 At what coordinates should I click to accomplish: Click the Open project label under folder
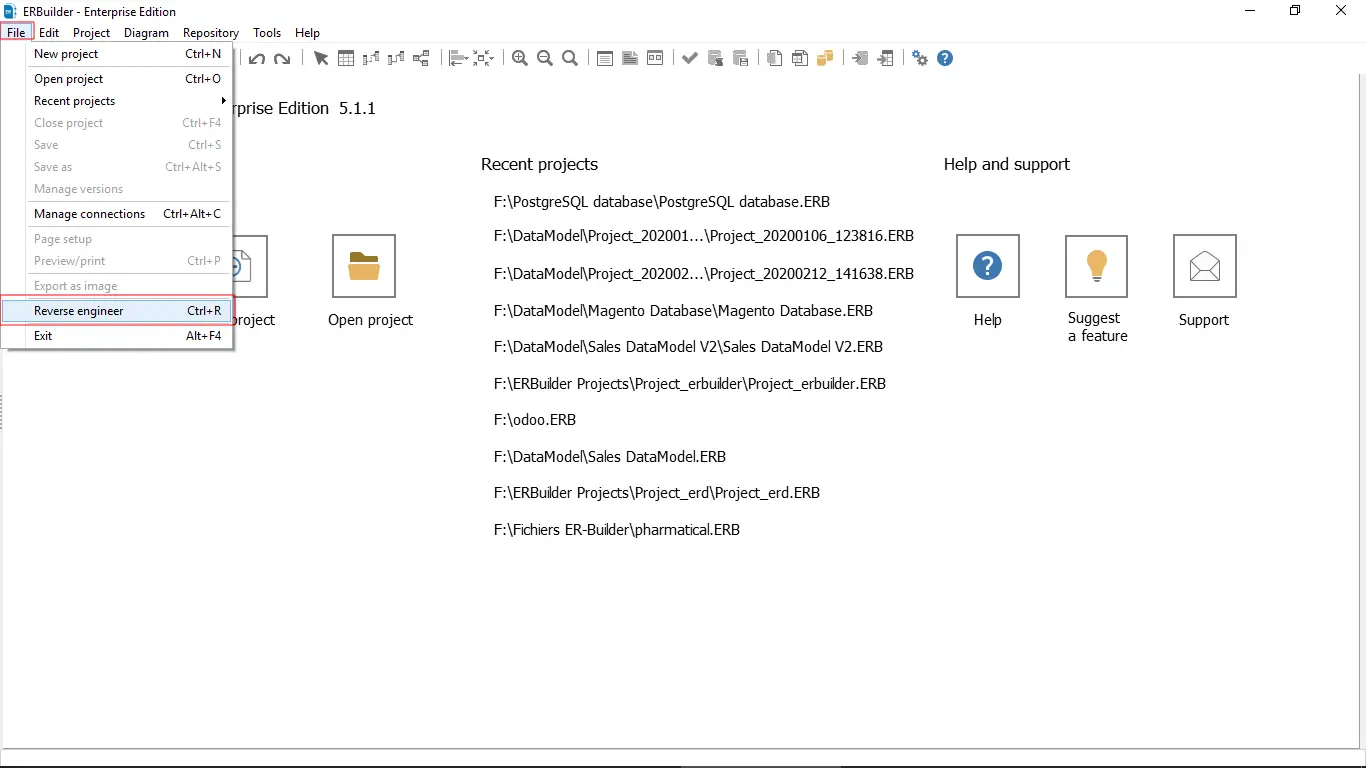point(370,320)
